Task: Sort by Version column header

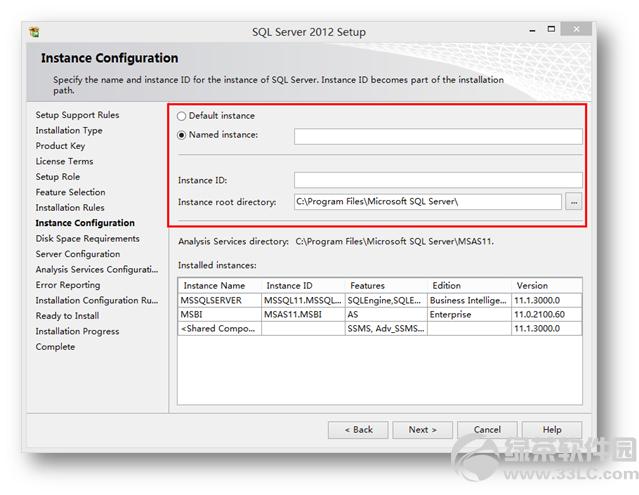Action: 546,286
